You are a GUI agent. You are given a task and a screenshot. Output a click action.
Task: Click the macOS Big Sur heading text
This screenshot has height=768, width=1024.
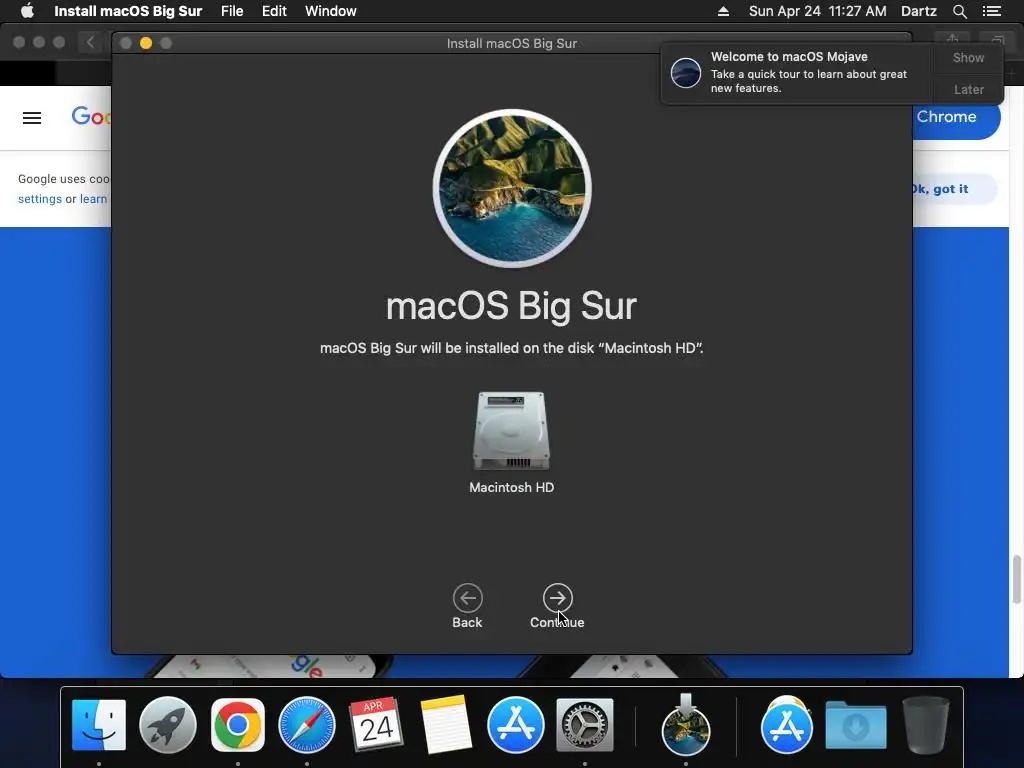click(511, 306)
